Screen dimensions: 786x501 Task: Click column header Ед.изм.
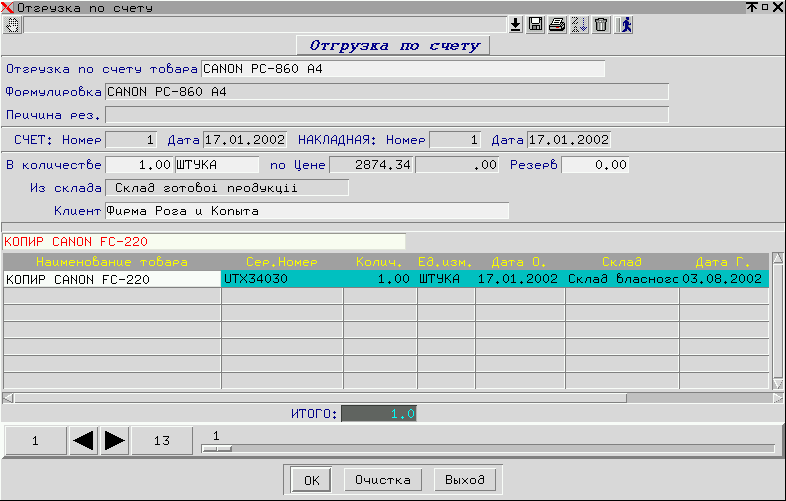click(446, 262)
